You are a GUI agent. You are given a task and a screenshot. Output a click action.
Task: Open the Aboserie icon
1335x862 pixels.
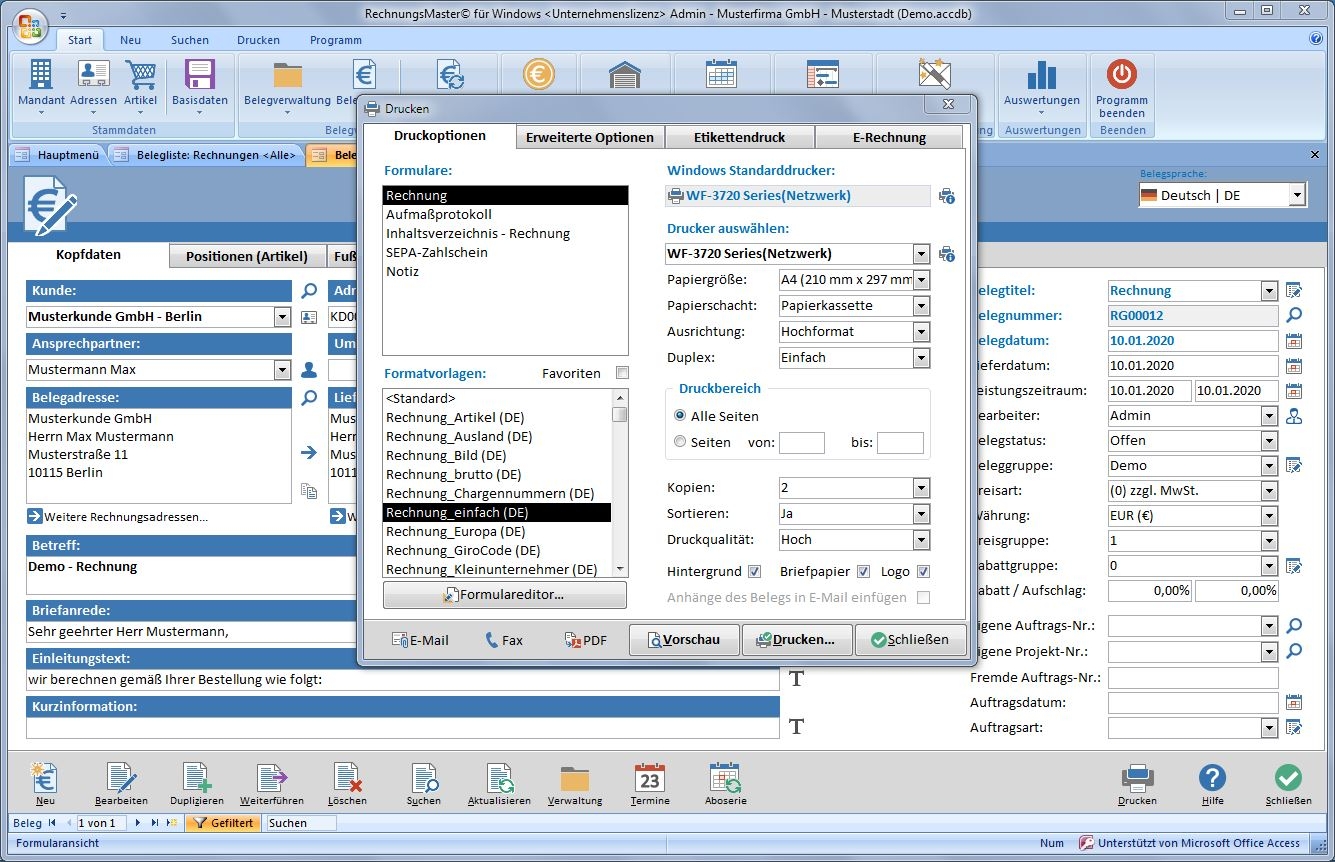tap(725, 778)
